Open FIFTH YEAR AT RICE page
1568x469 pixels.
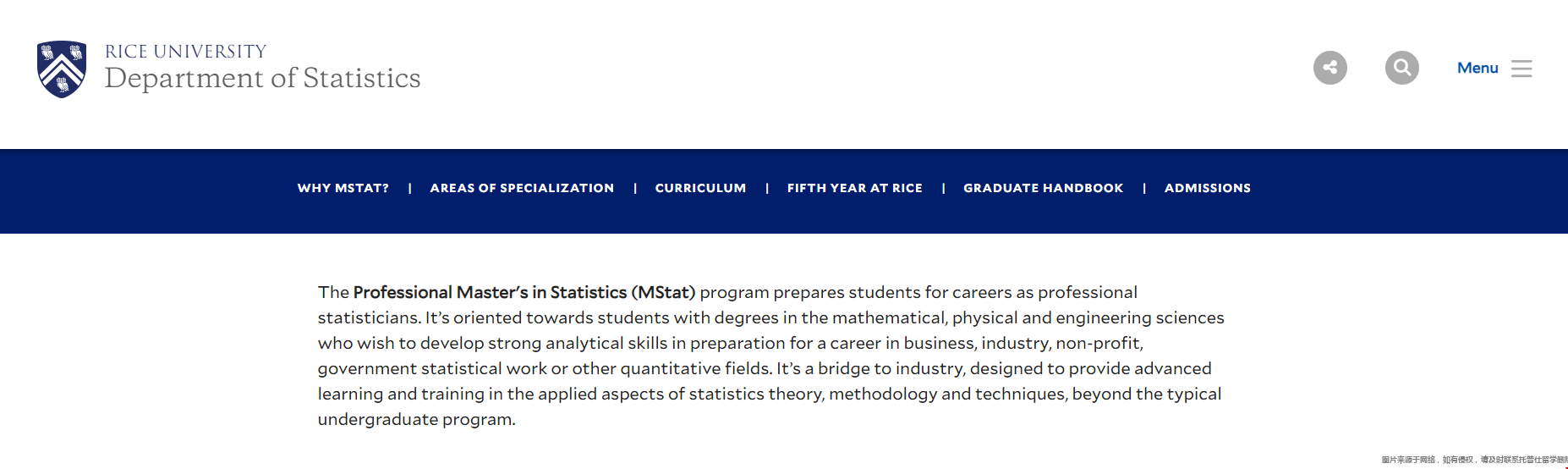[x=854, y=188]
